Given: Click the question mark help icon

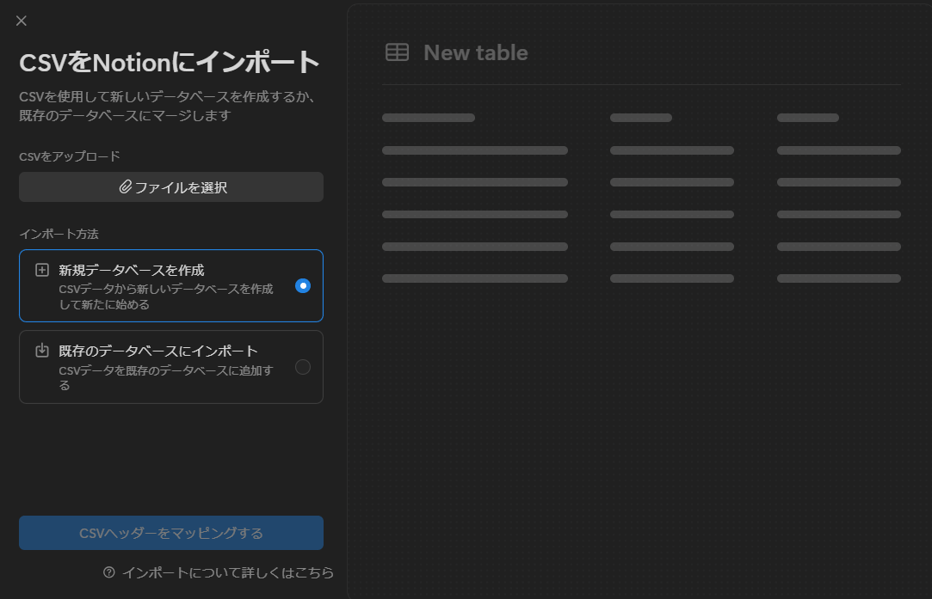Looking at the screenshot, I should (x=109, y=572).
